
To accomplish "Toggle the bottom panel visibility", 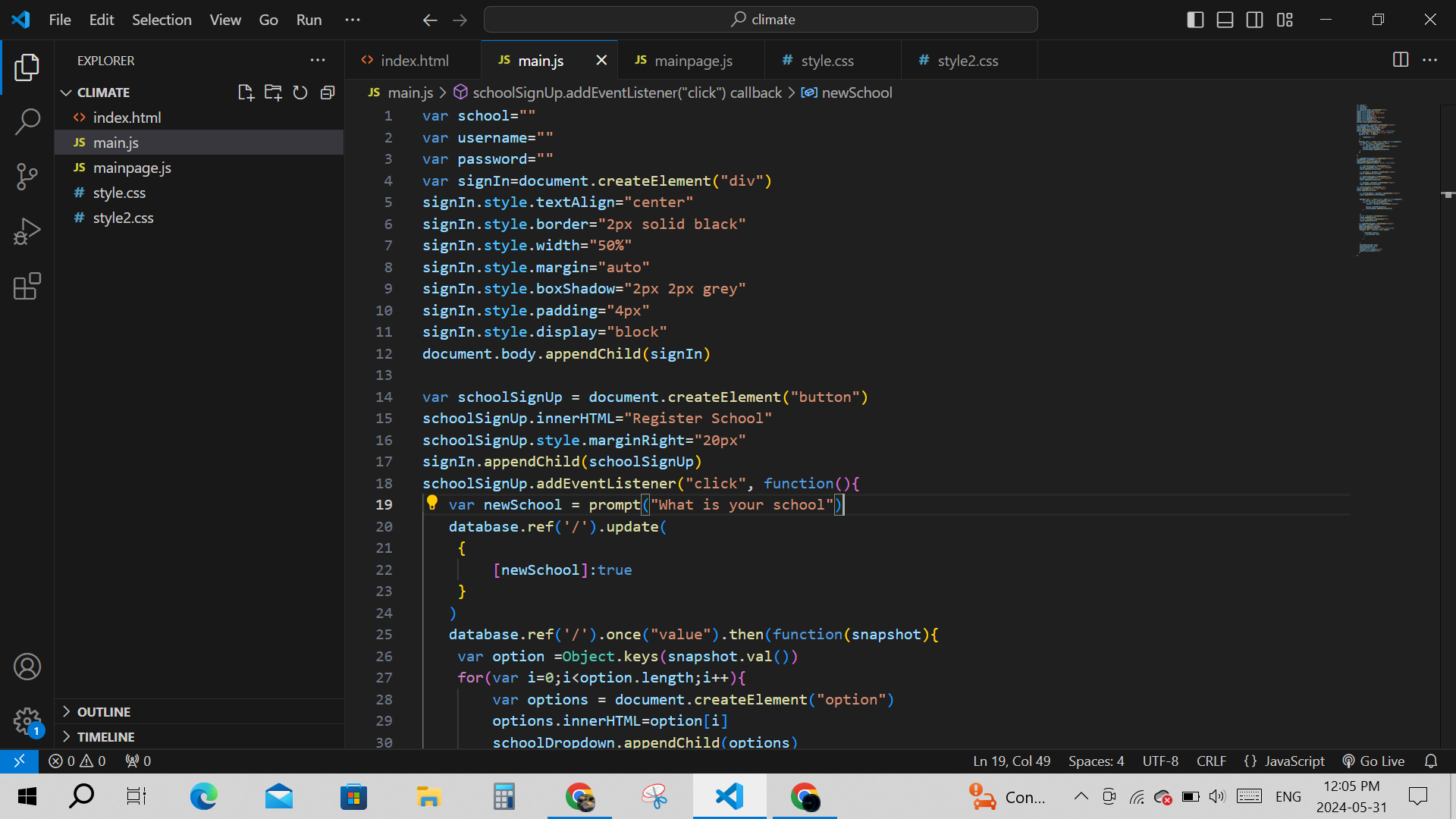I will pyautogui.click(x=1225, y=20).
